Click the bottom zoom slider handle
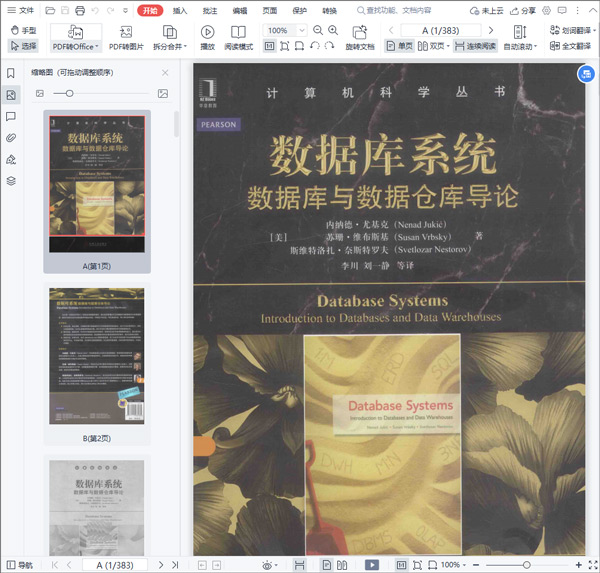The height and width of the screenshot is (573, 600). coord(527,565)
